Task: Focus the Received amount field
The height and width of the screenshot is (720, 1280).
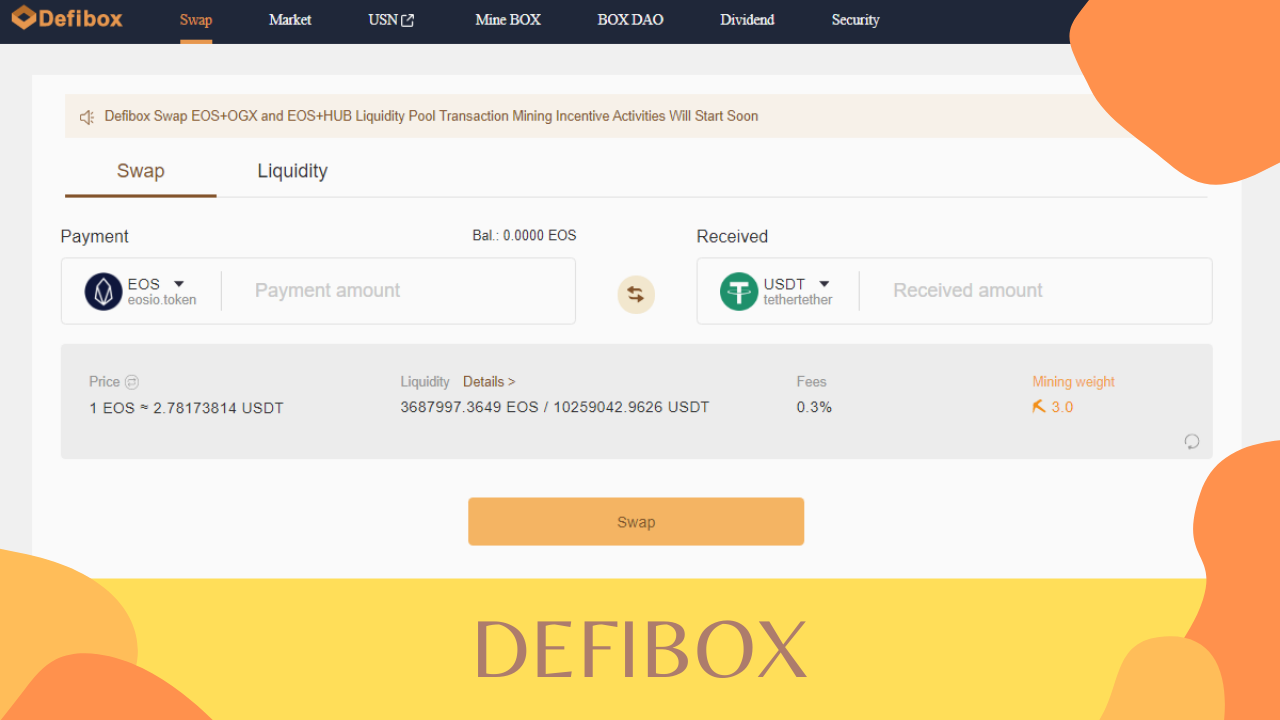Action: tap(1035, 291)
